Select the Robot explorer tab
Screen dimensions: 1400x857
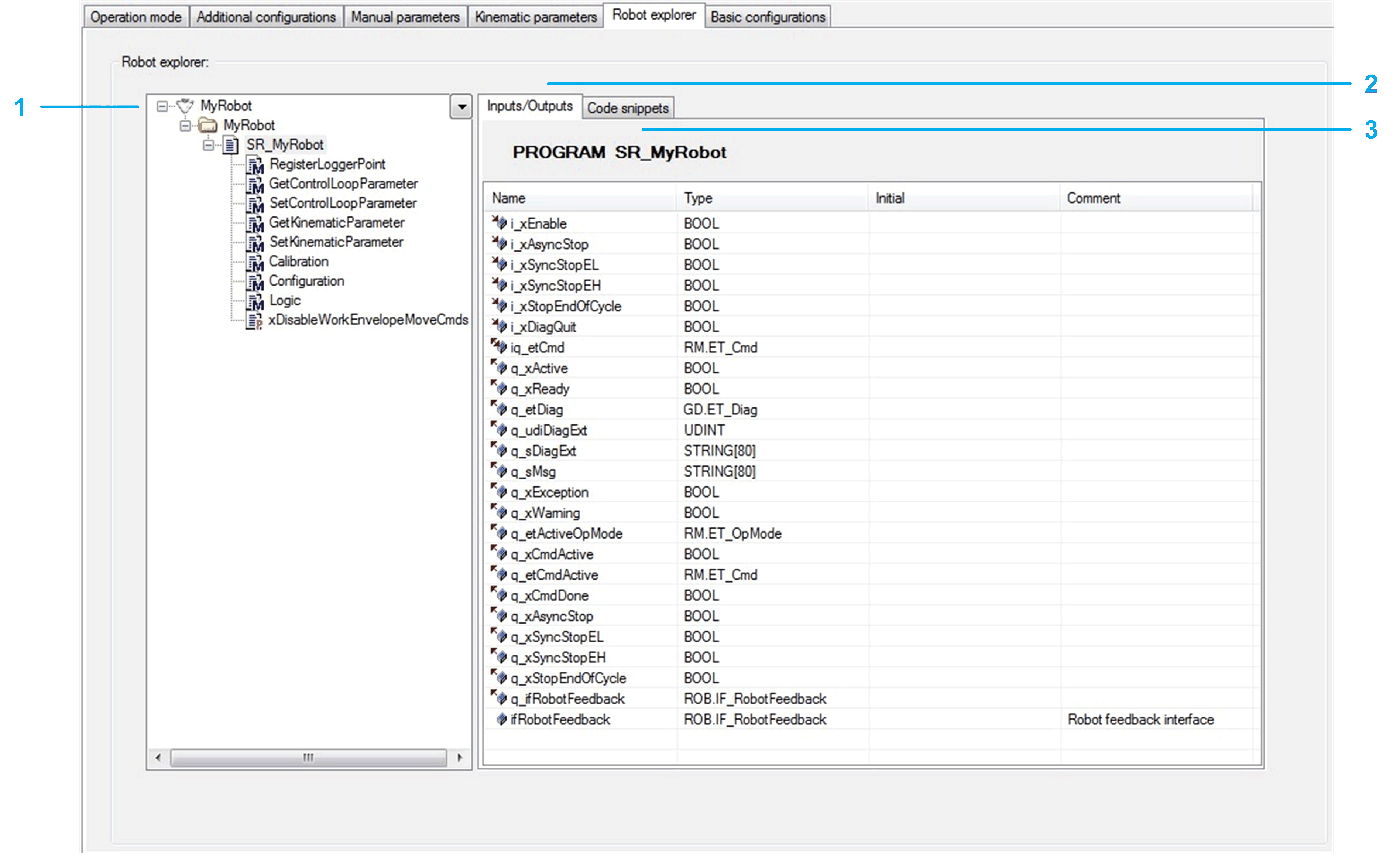click(654, 15)
